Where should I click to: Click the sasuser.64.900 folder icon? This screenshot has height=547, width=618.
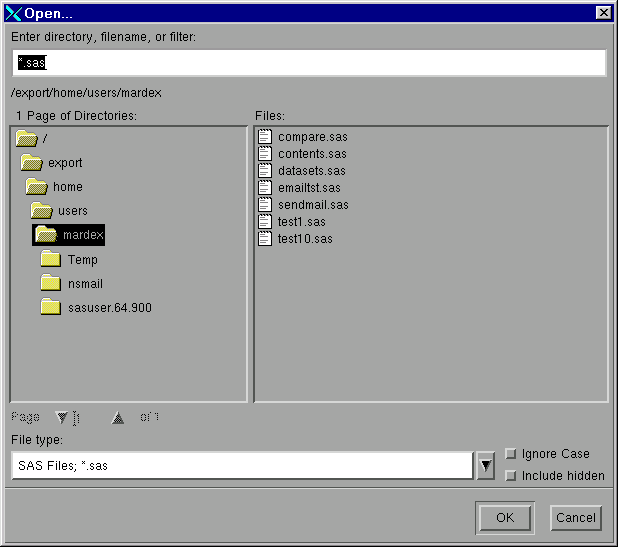pos(51,307)
